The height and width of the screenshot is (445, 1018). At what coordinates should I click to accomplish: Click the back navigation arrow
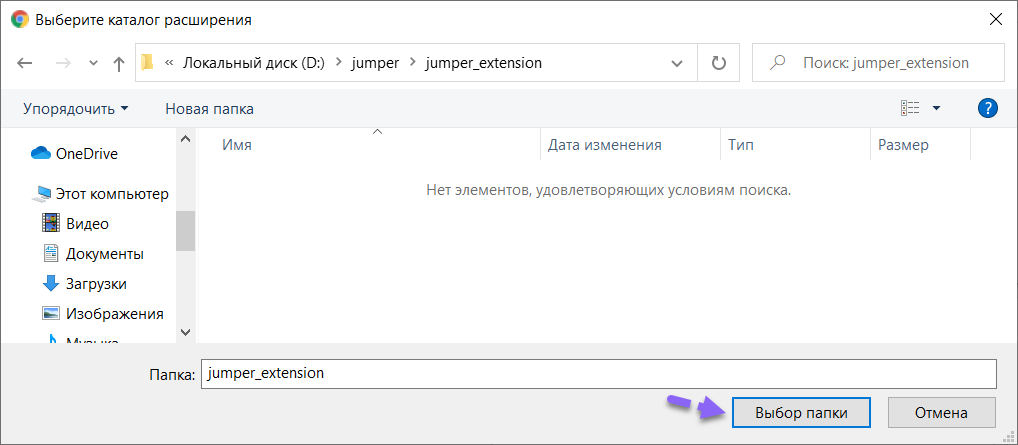point(26,63)
